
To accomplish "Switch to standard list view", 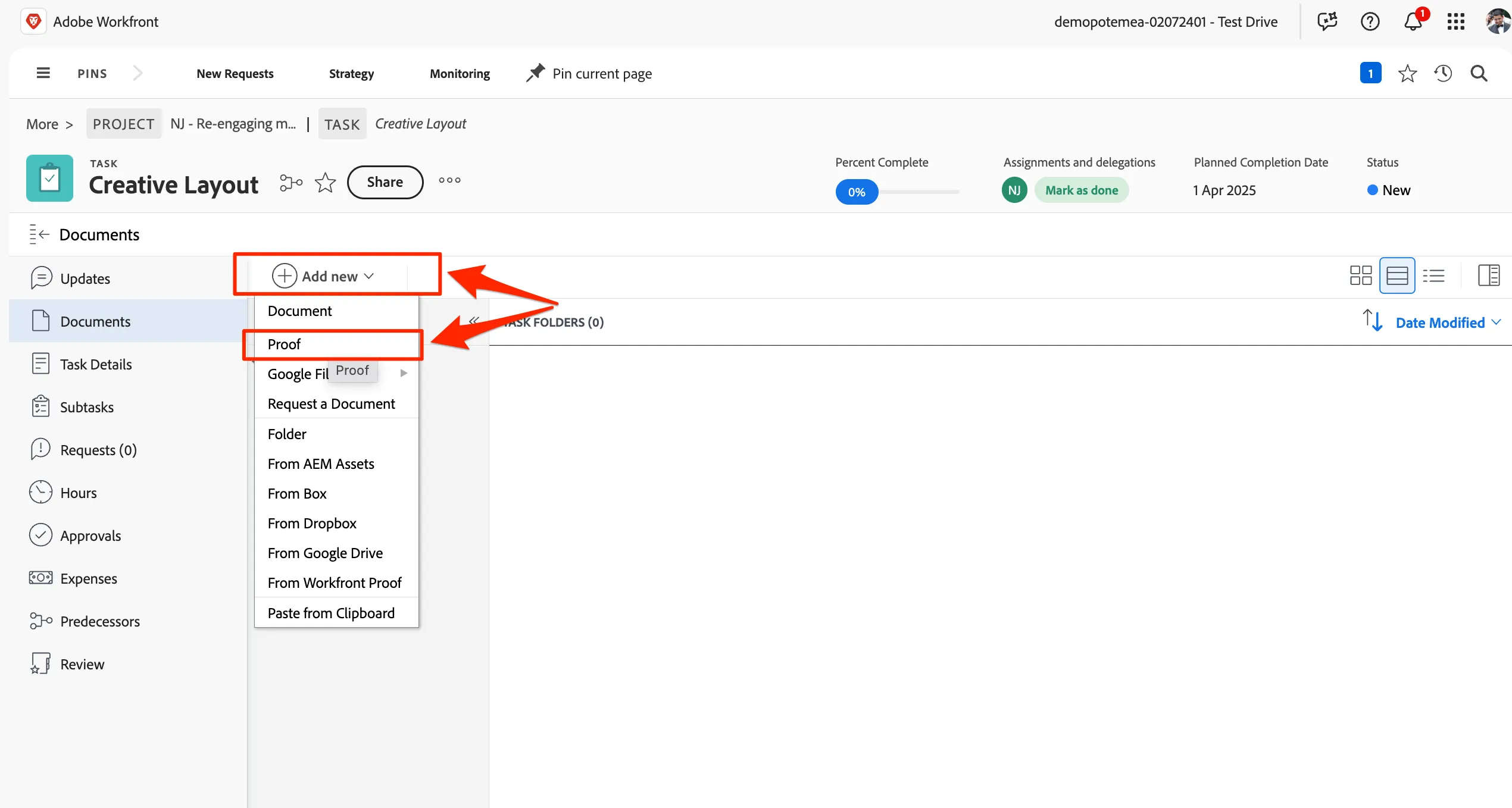I will [x=1397, y=275].
